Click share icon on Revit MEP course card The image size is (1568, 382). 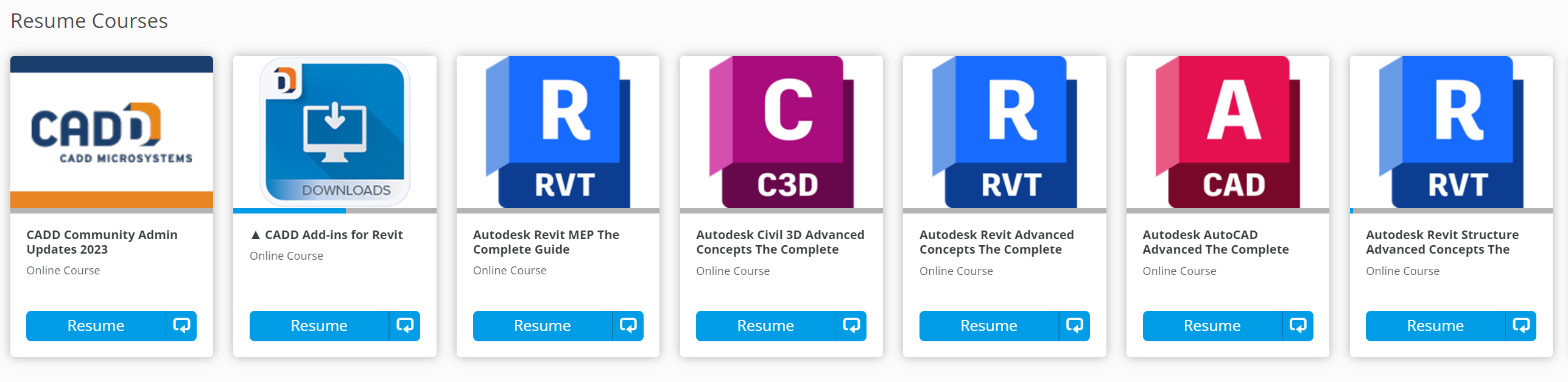(x=628, y=325)
